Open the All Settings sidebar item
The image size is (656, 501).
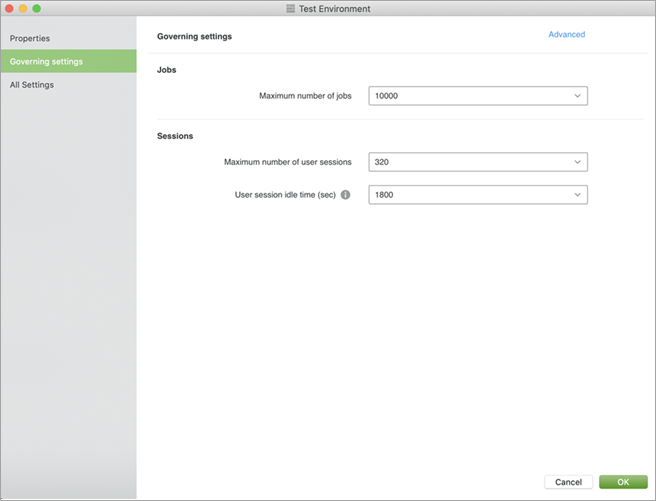click(32, 85)
